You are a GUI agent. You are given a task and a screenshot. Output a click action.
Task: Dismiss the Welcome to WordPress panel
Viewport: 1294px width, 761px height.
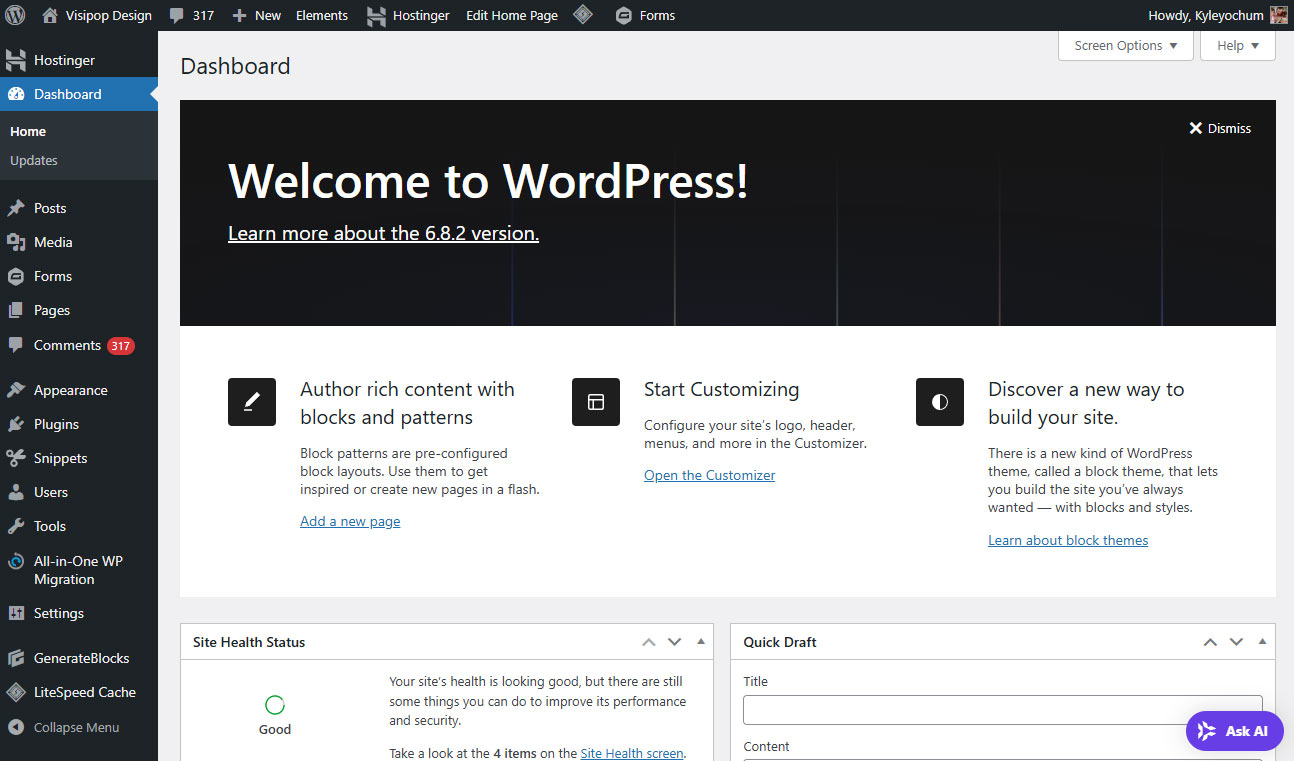(x=1219, y=128)
